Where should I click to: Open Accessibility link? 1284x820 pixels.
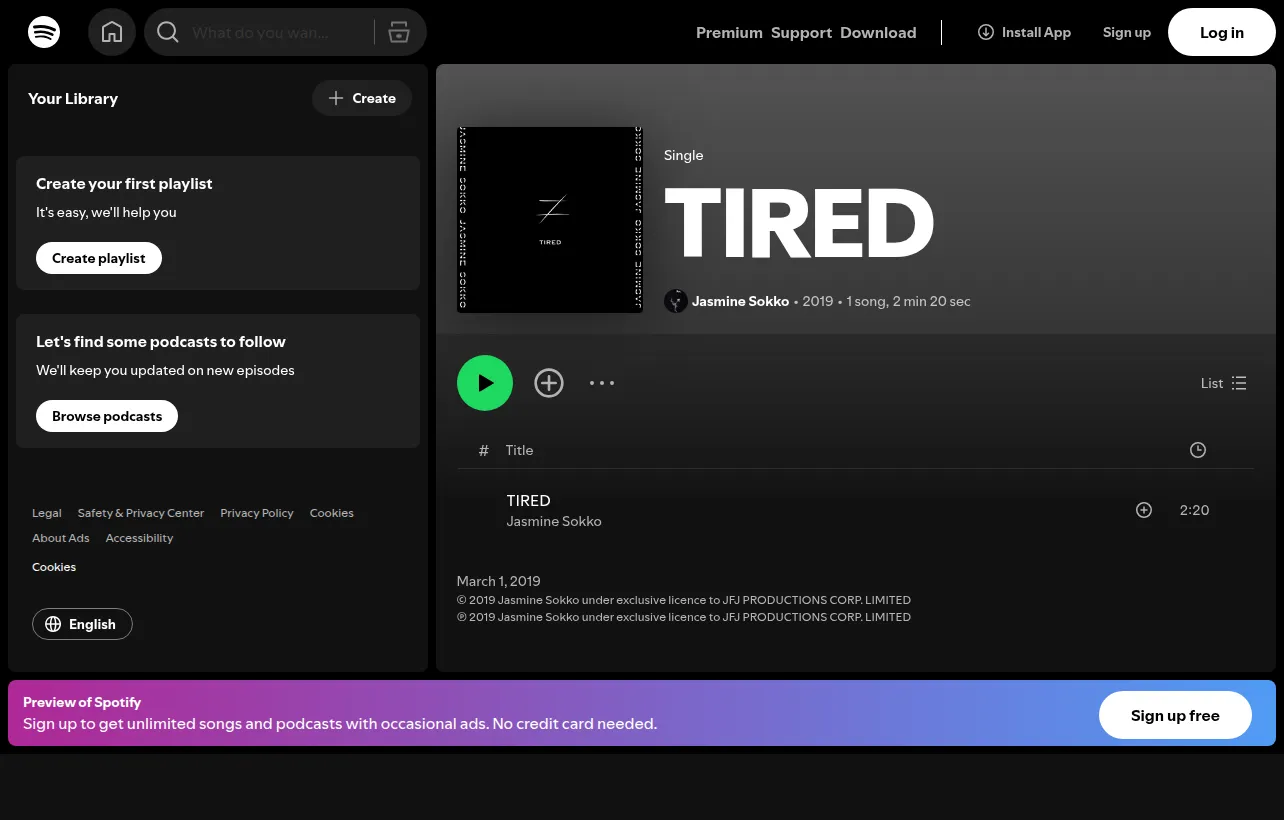click(x=139, y=538)
